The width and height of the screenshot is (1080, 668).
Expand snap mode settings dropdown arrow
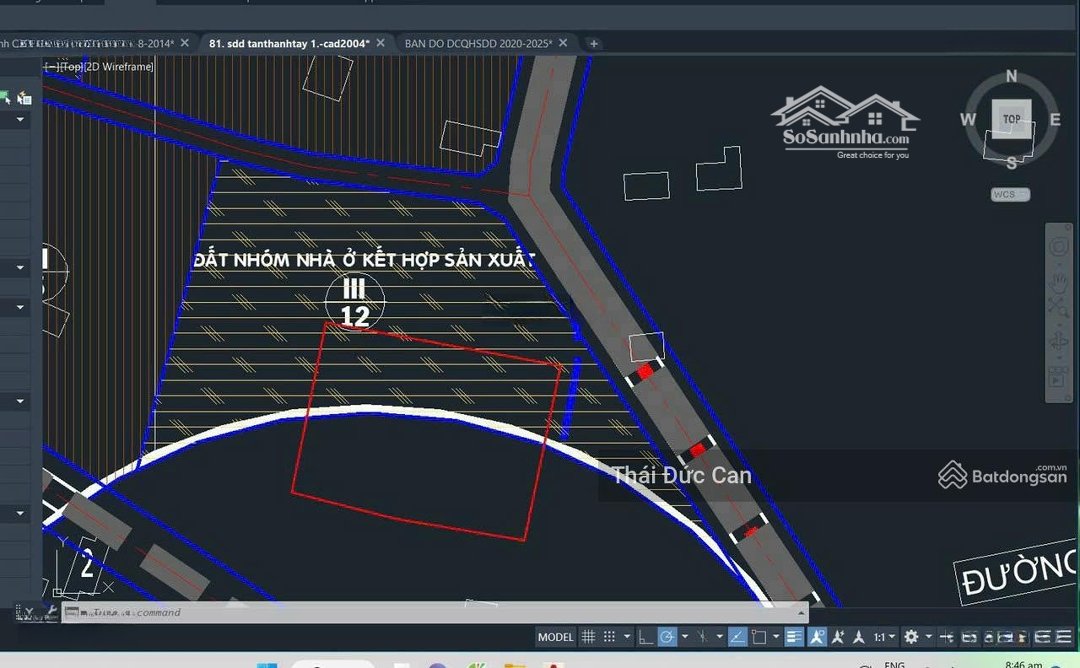click(x=627, y=637)
